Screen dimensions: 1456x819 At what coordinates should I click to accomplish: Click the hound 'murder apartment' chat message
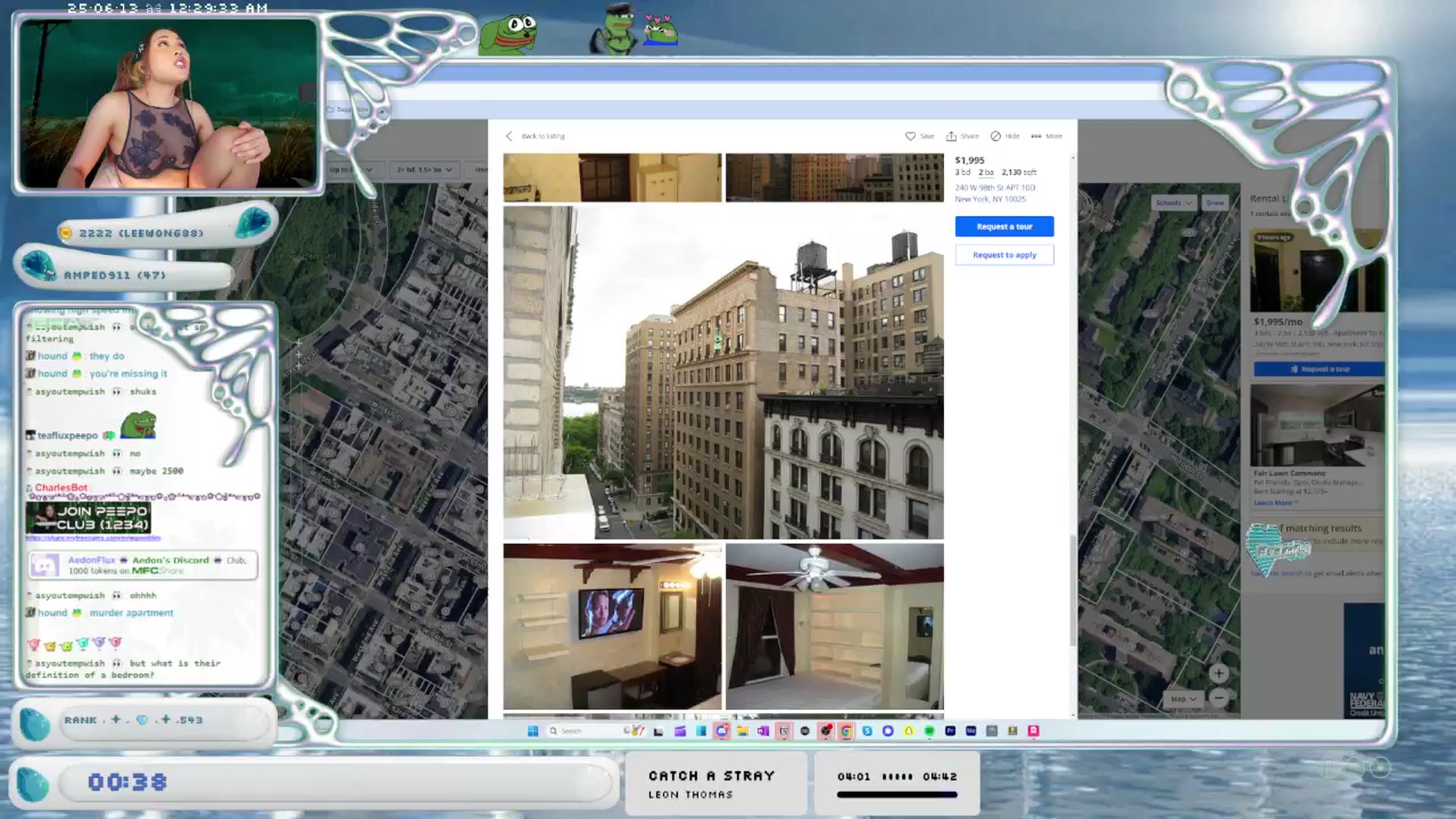[99, 613]
